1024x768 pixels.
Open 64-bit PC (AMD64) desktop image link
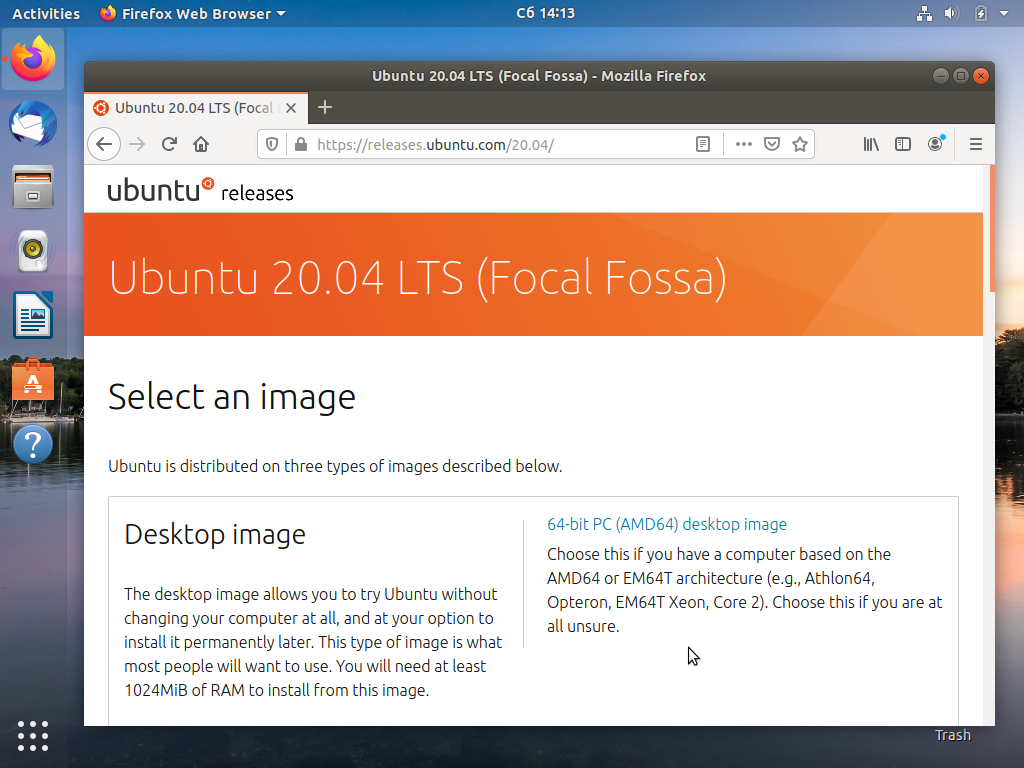667,524
